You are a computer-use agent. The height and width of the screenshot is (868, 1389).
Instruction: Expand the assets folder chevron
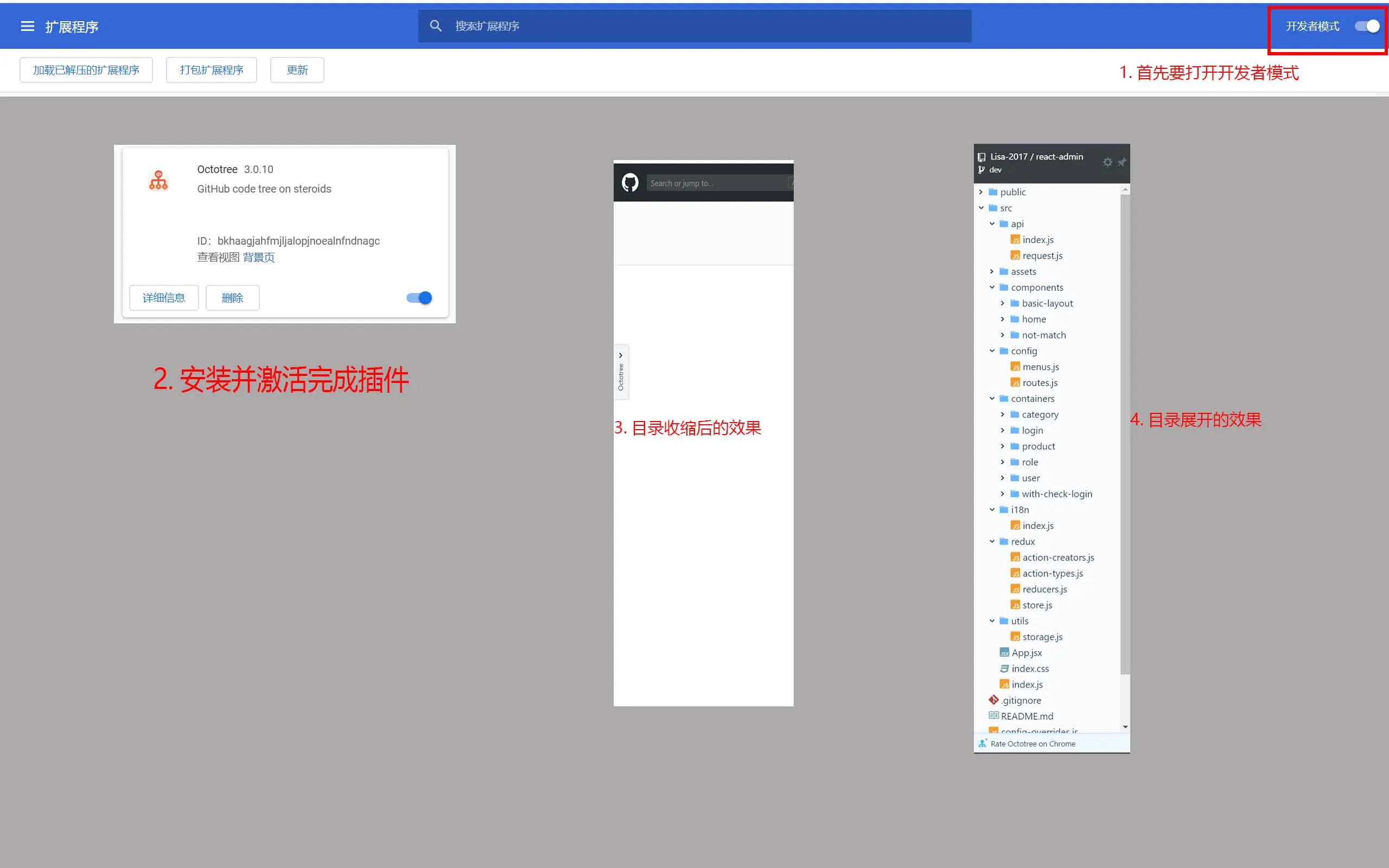coord(992,272)
